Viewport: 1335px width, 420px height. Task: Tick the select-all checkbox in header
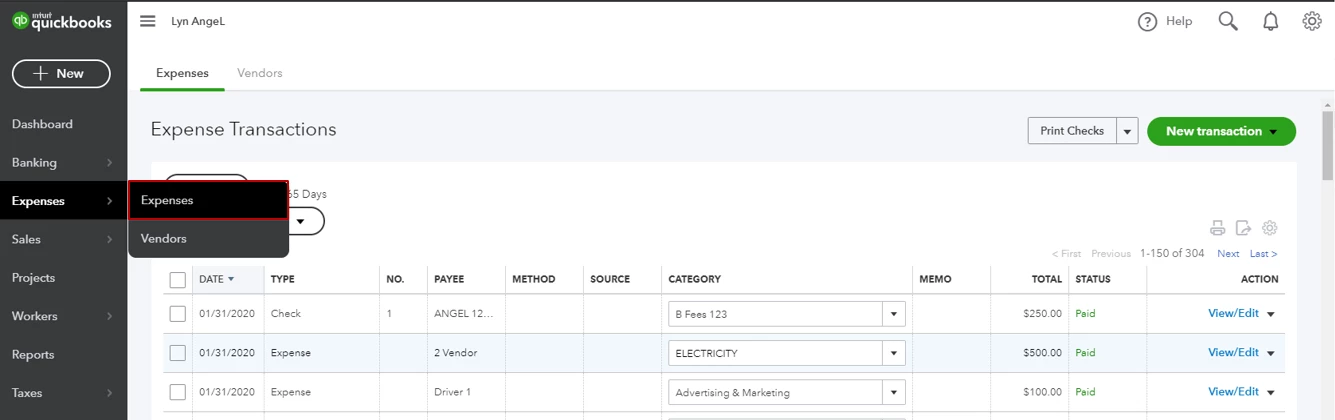[x=178, y=280]
